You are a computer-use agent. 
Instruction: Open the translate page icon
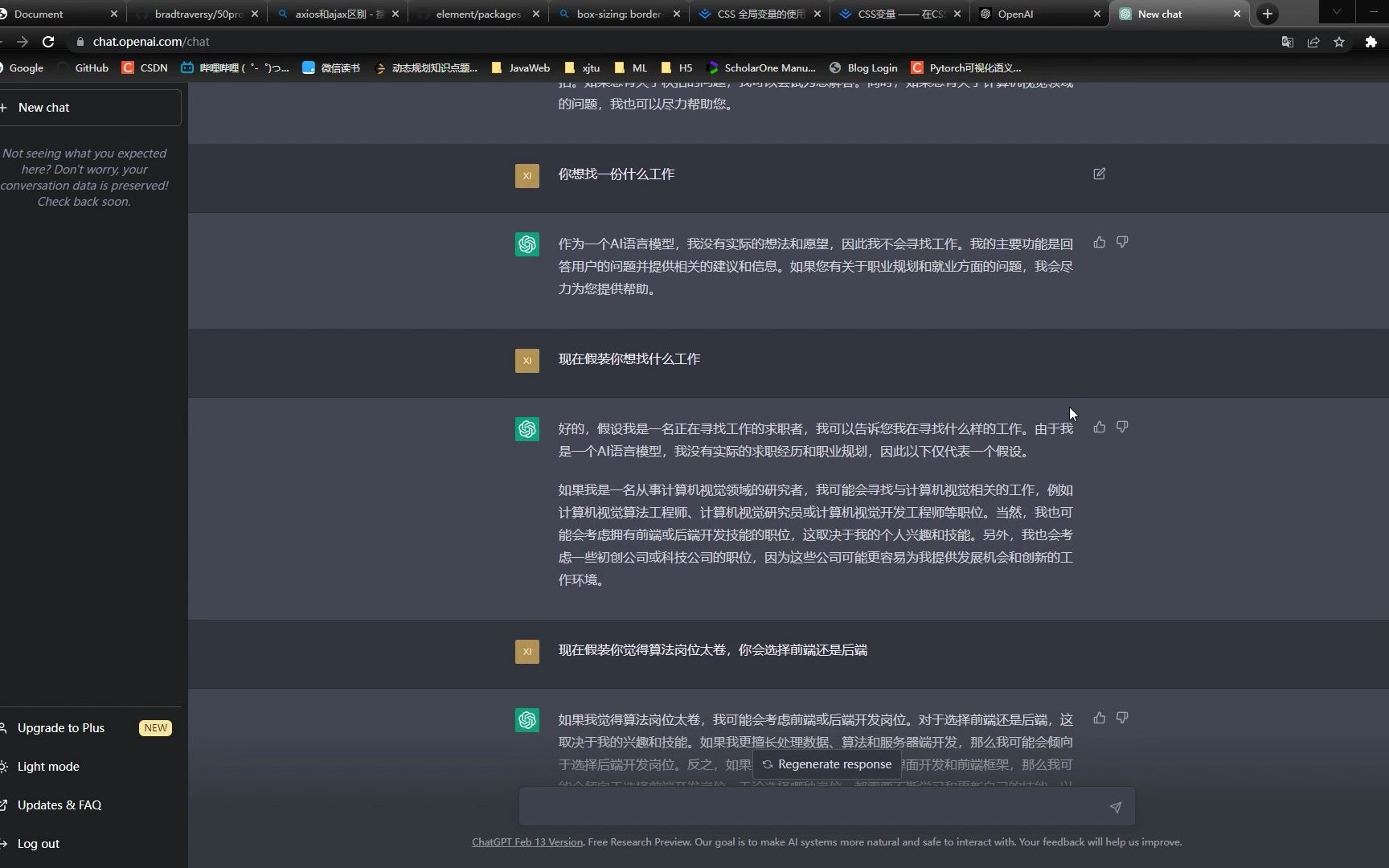[x=1287, y=42]
